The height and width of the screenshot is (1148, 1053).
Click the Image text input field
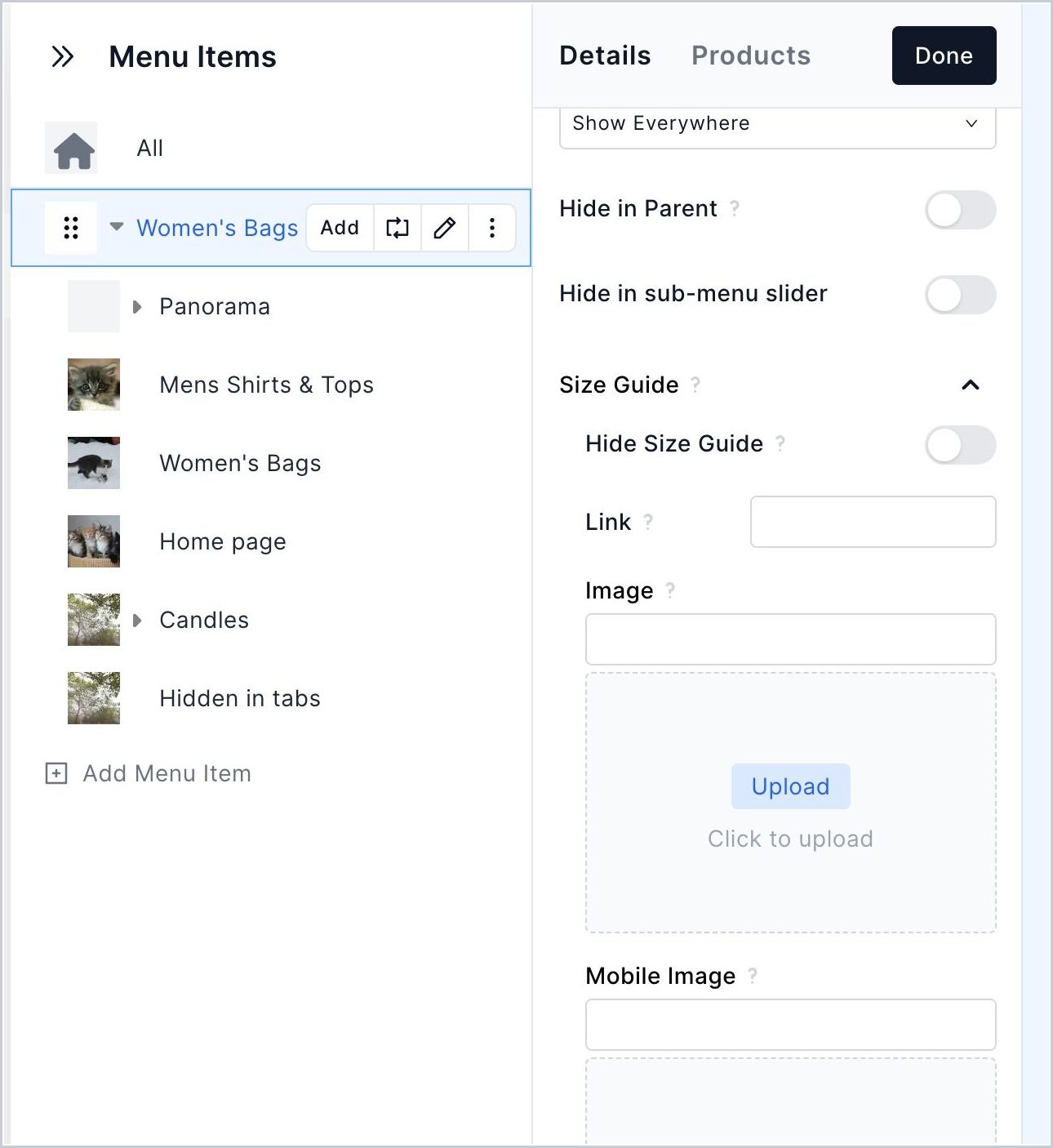click(x=790, y=639)
